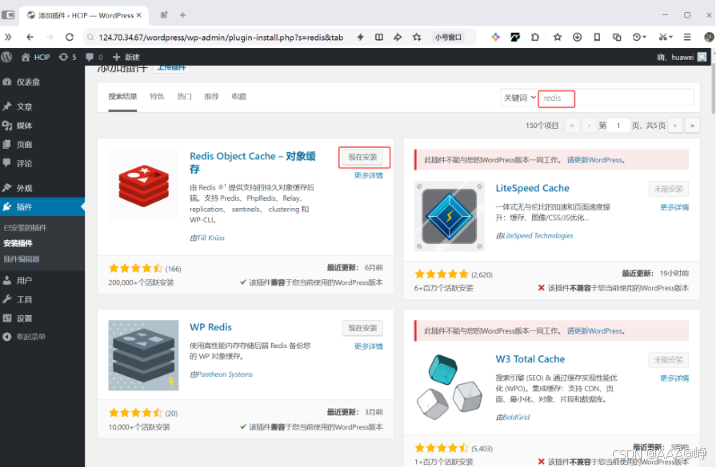Click the current page number field
Image resolution: width=716 pixels, height=467 pixels.
pyautogui.click(x=619, y=125)
